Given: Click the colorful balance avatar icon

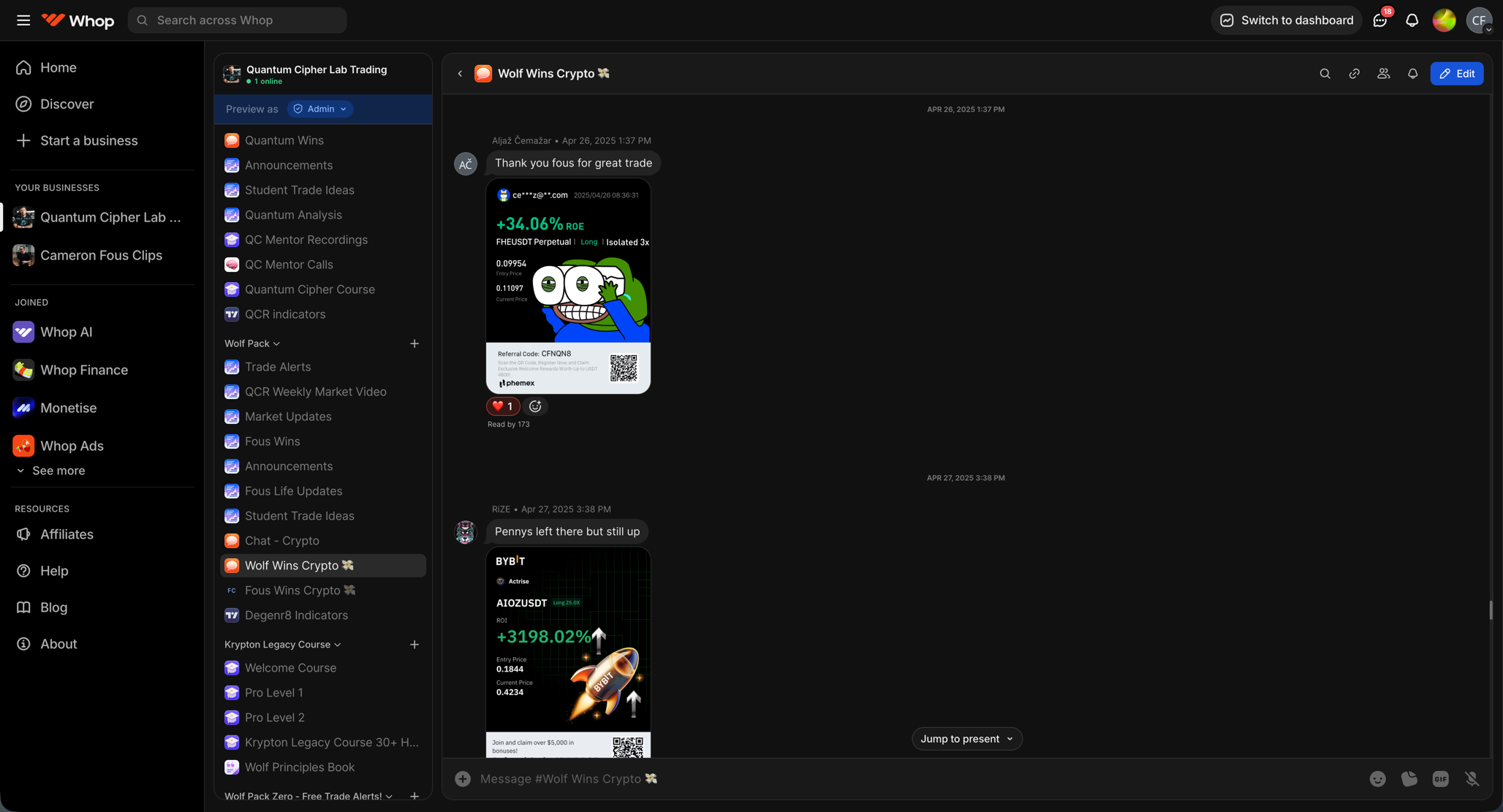Looking at the screenshot, I should pos(1444,20).
